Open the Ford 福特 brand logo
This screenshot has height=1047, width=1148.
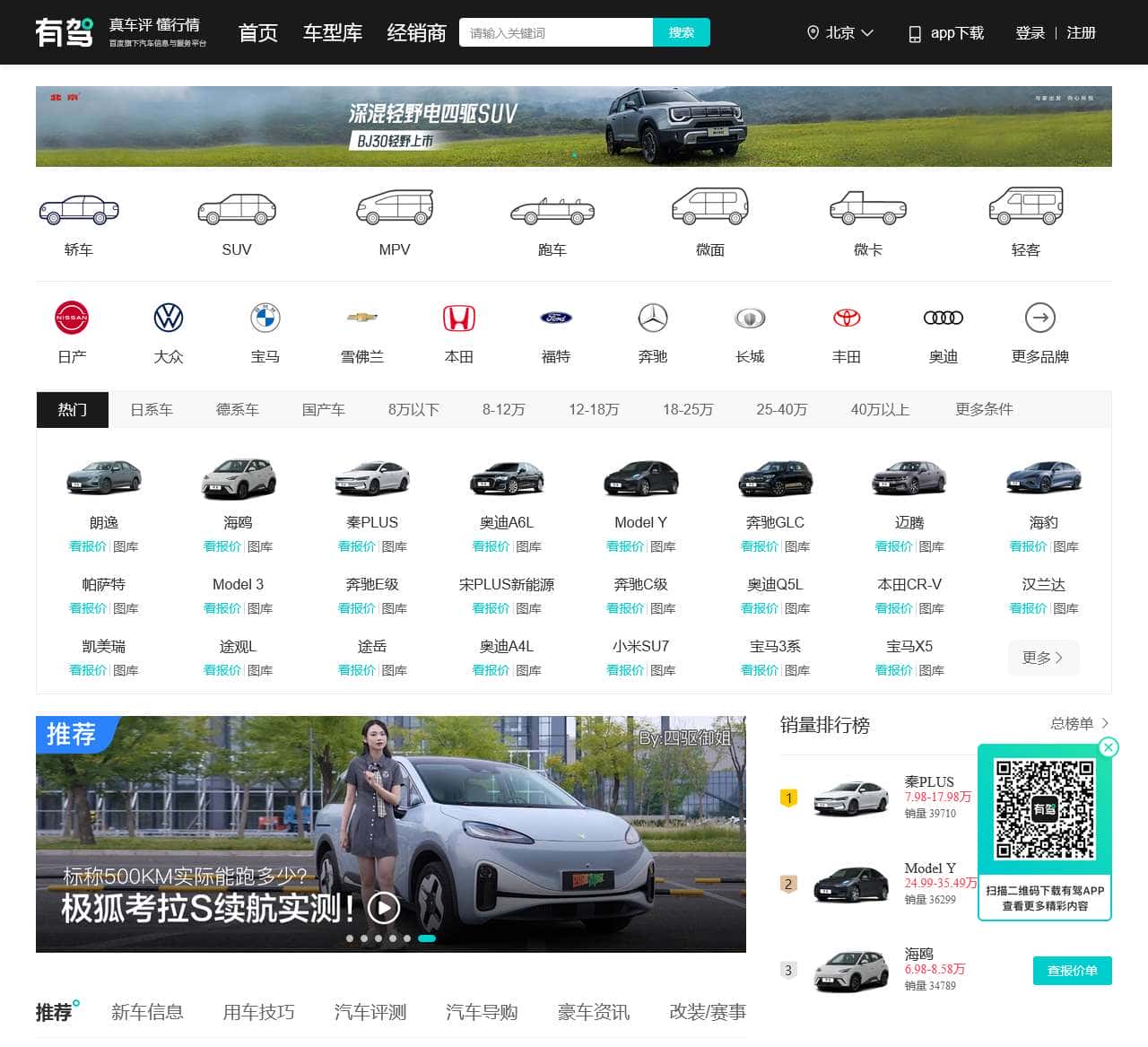(556, 318)
